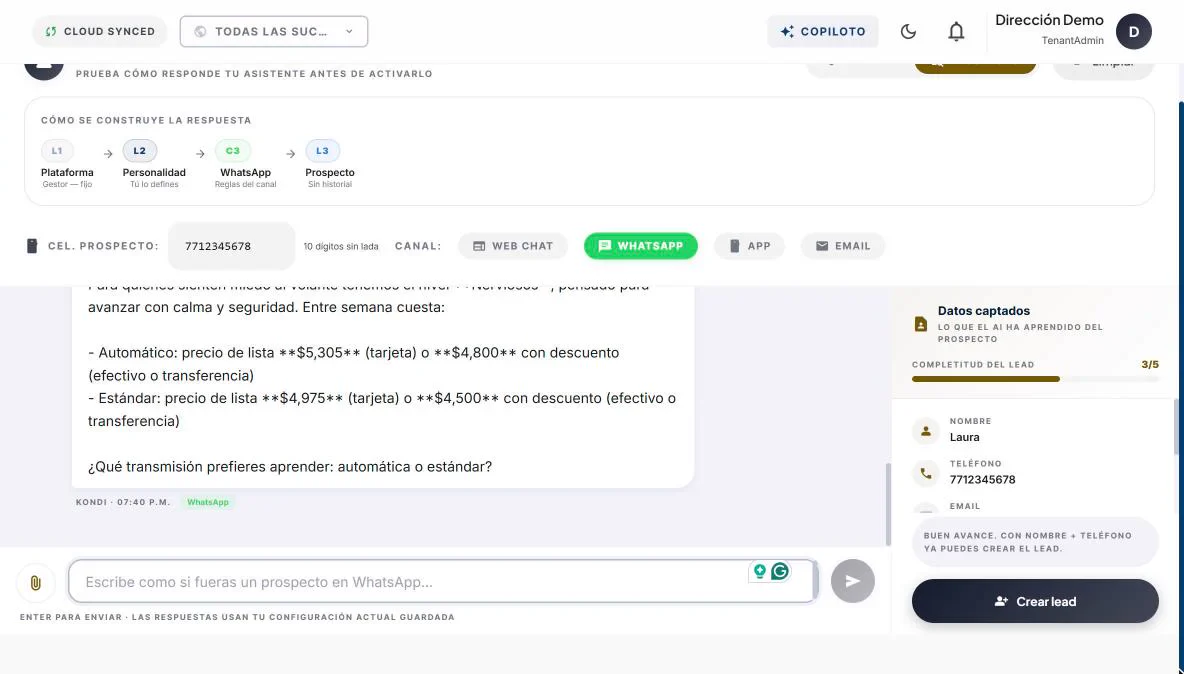This screenshot has width=1184, height=674.
Task: Select the L1 Plataforma layer badge
Action: [x=57, y=151]
